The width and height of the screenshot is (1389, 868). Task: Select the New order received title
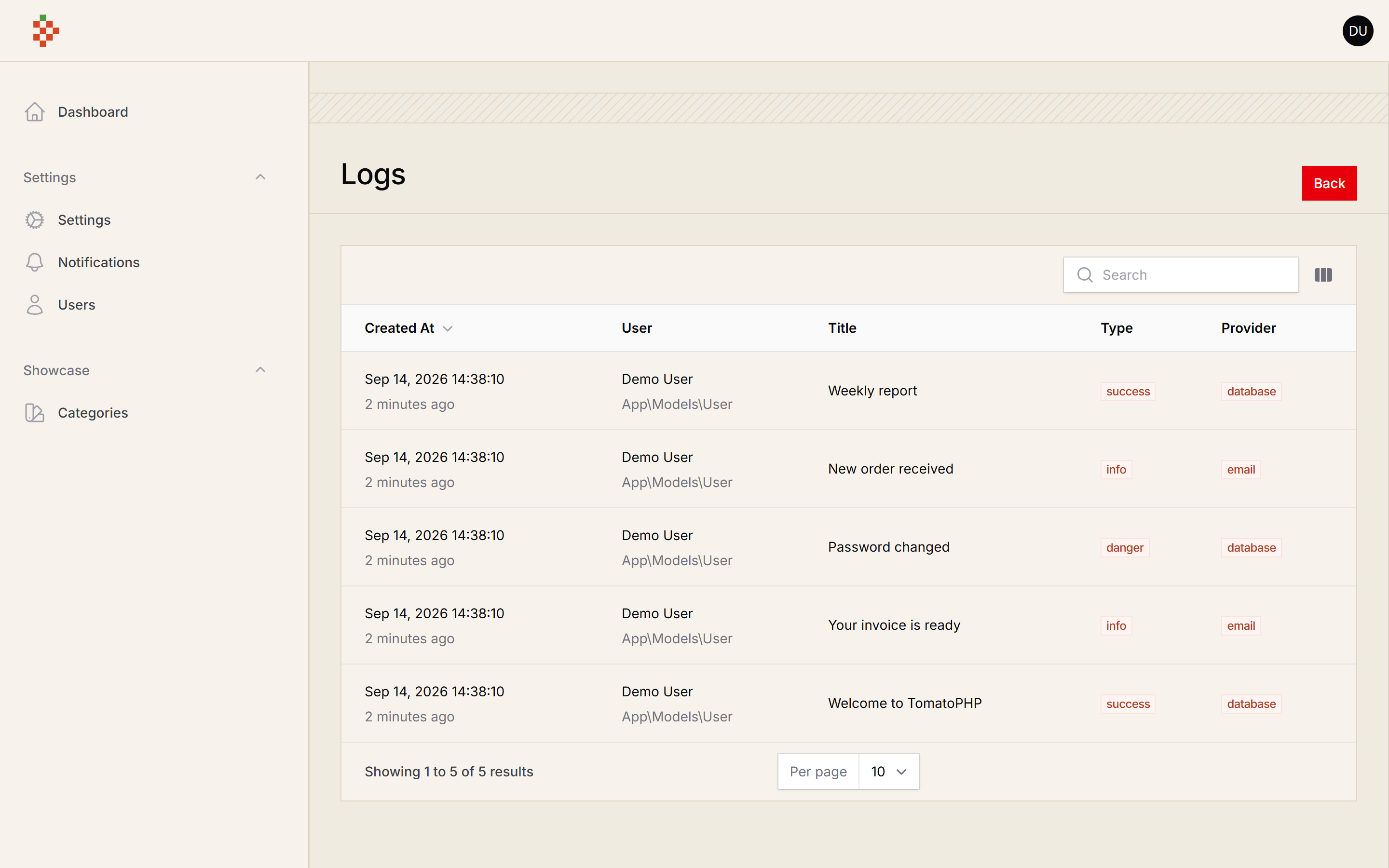[x=890, y=469]
